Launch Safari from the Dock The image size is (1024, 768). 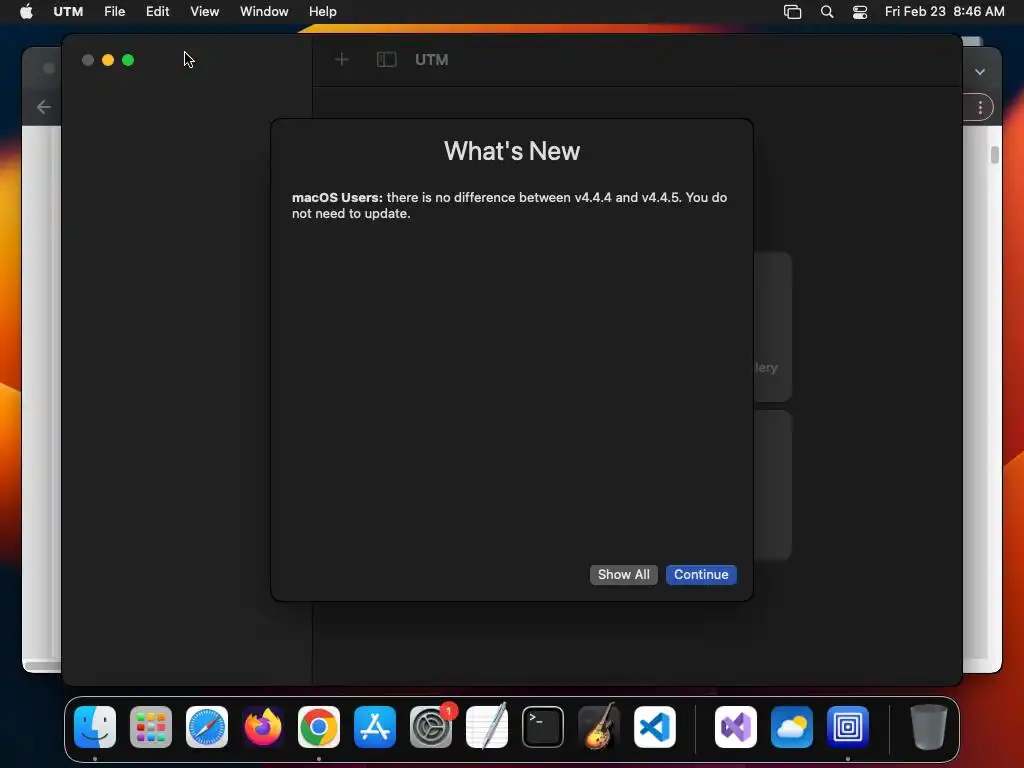click(x=207, y=727)
